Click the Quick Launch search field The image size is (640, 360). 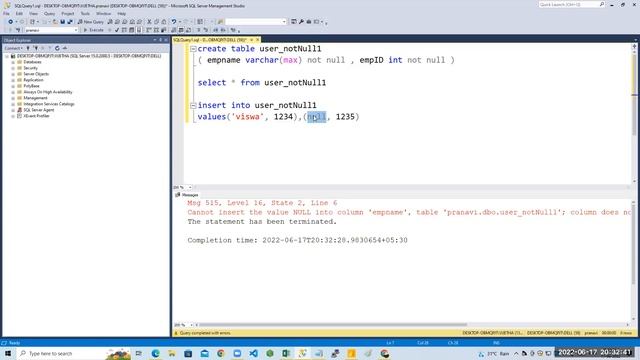[x=571, y=4]
